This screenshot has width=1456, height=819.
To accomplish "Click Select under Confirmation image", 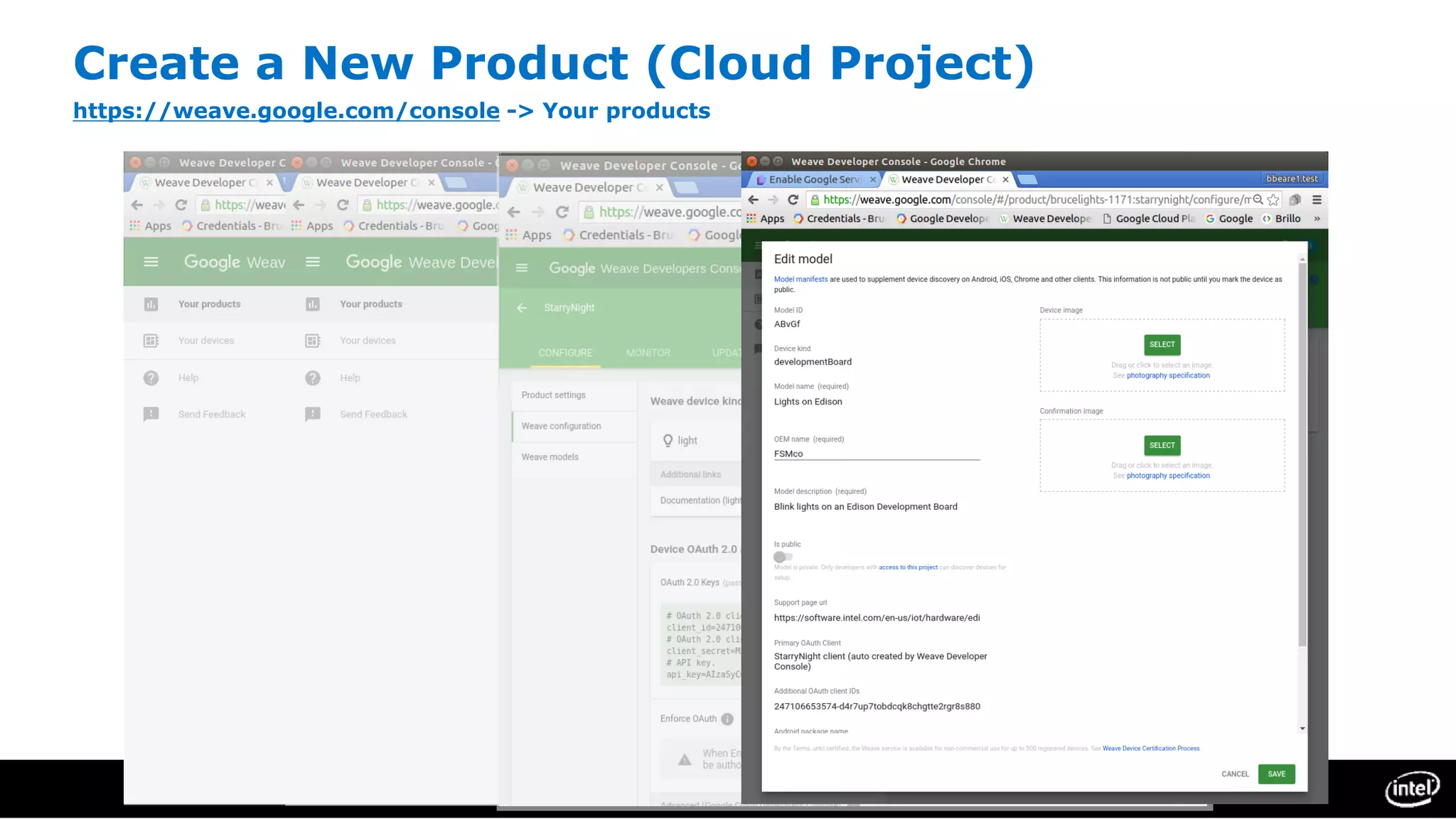I will coord(1162,446).
